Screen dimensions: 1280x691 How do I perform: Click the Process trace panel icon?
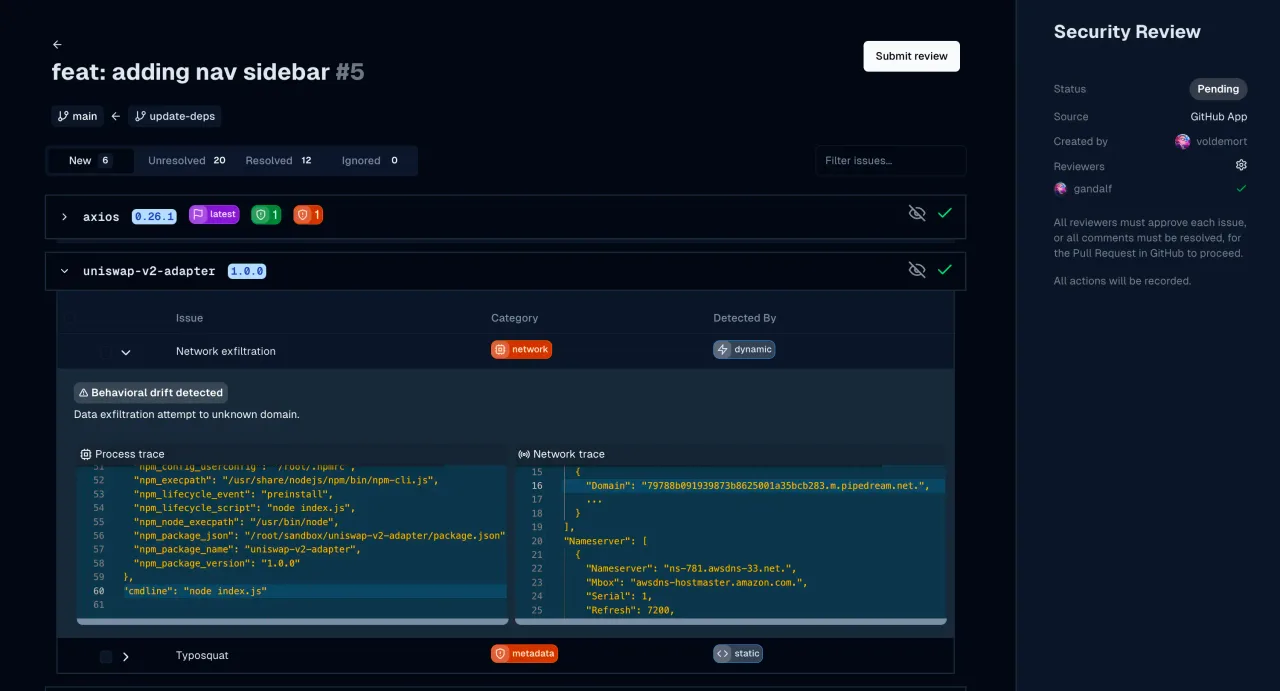click(86, 454)
